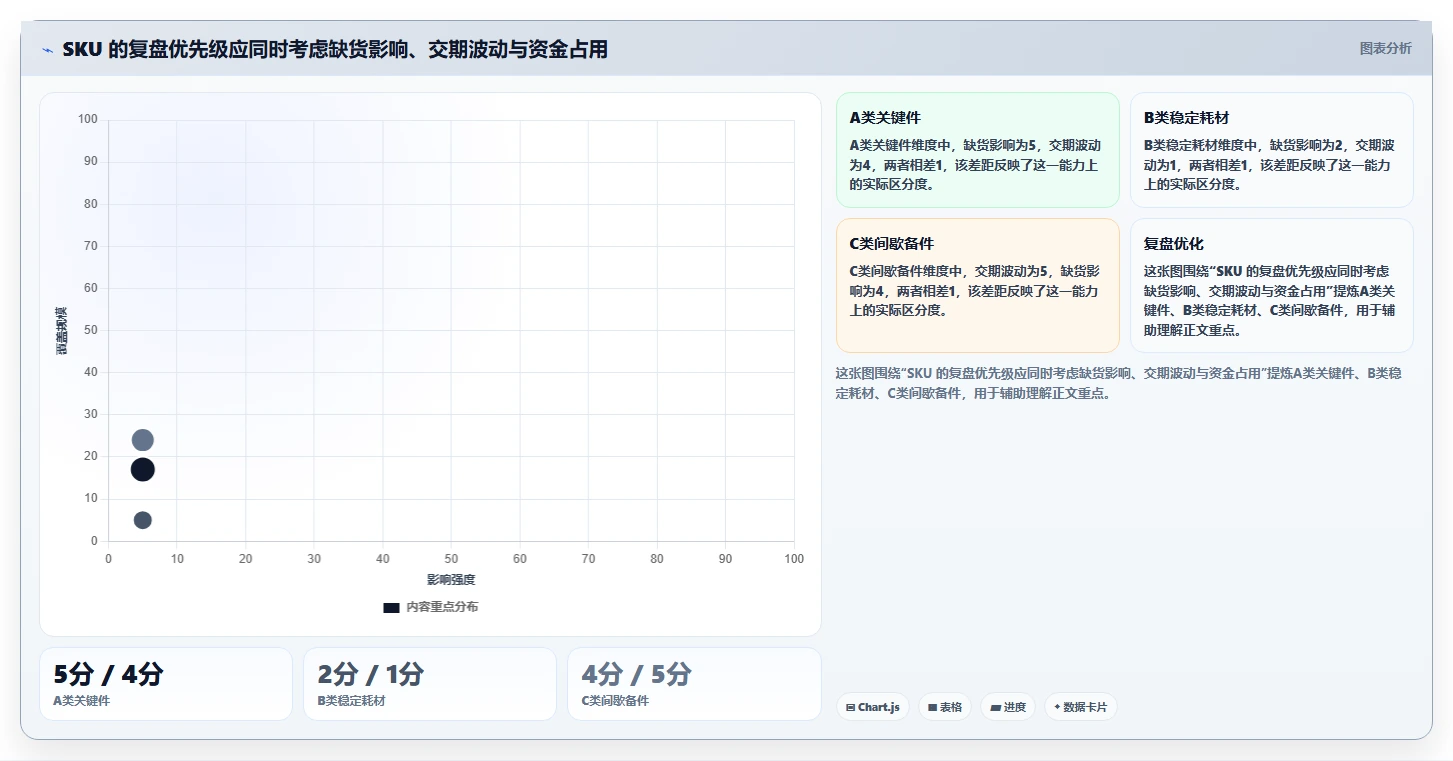Click the 数据卡片 chip's sparkle icon

[1057, 707]
